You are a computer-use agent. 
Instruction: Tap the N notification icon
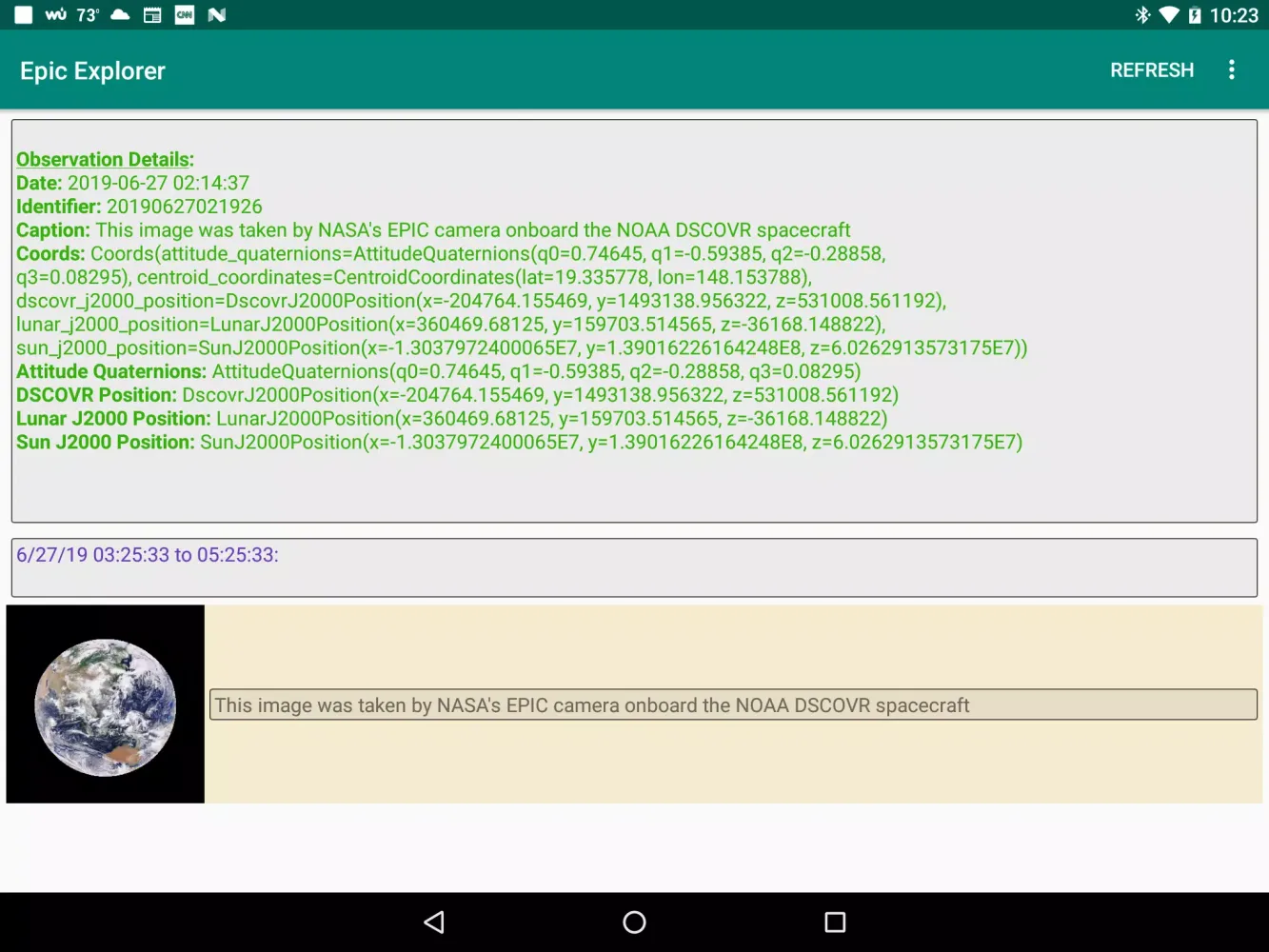coord(217,14)
